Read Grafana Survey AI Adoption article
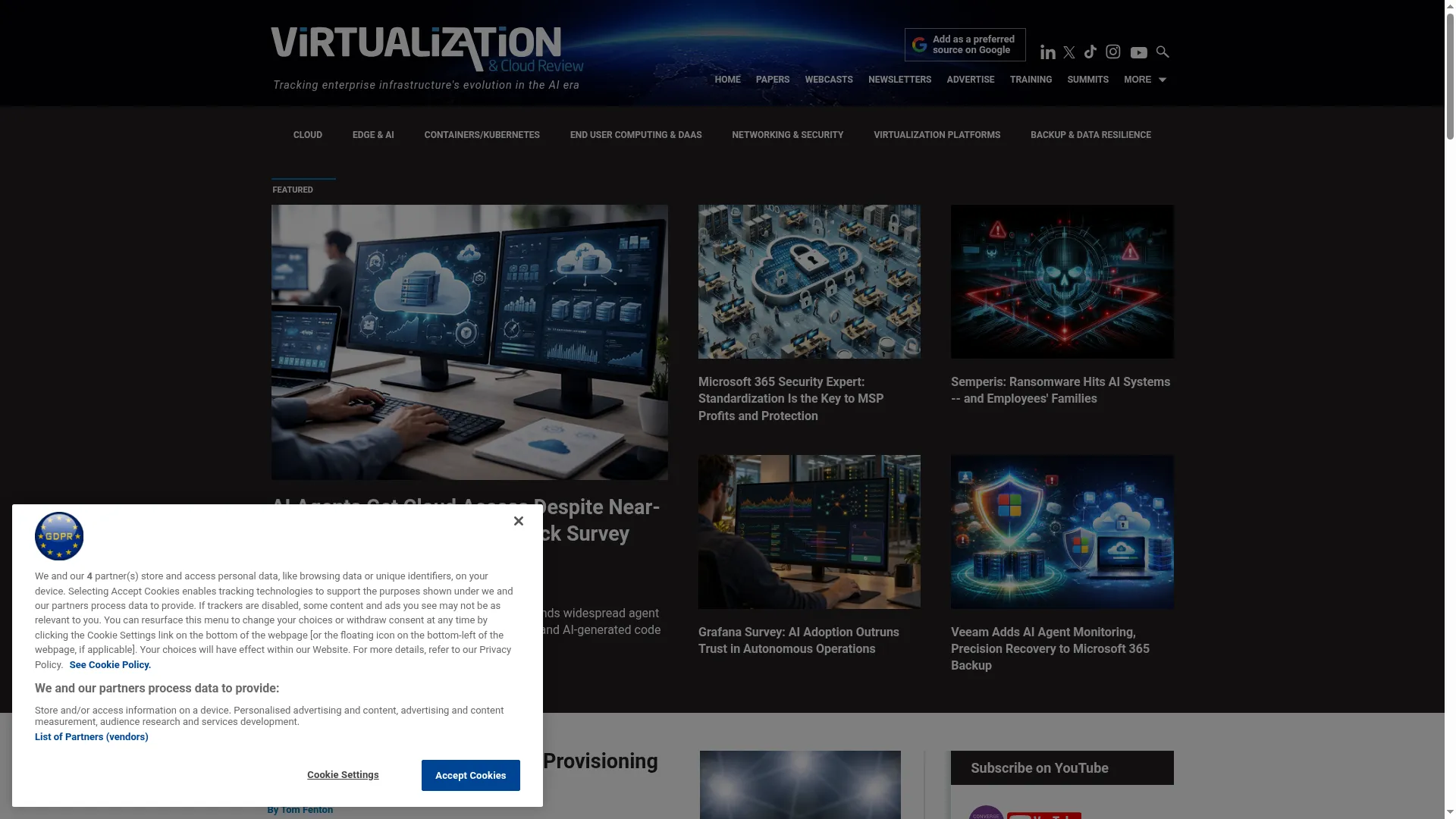The image size is (1456, 819). click(799, 641)
